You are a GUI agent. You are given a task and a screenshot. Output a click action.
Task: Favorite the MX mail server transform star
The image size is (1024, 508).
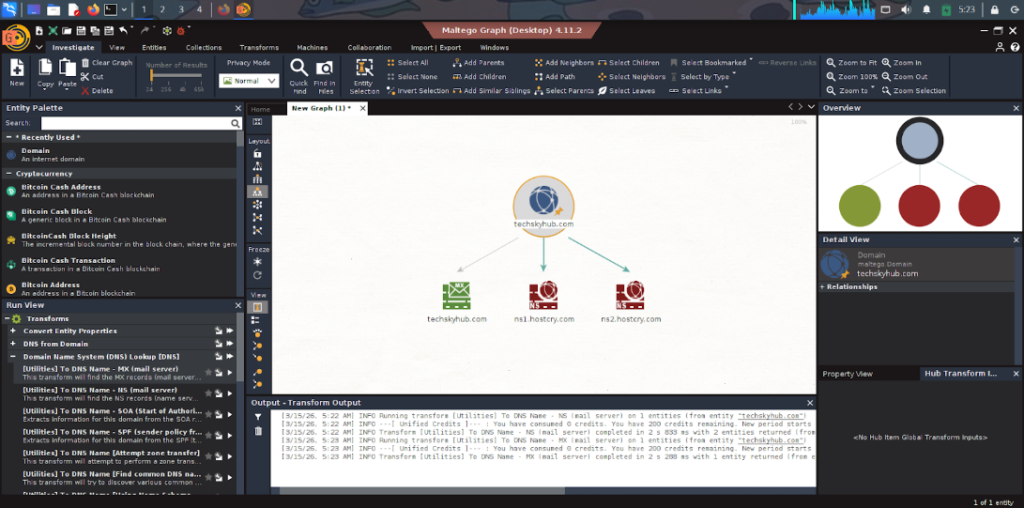click(x=208, y=371)
